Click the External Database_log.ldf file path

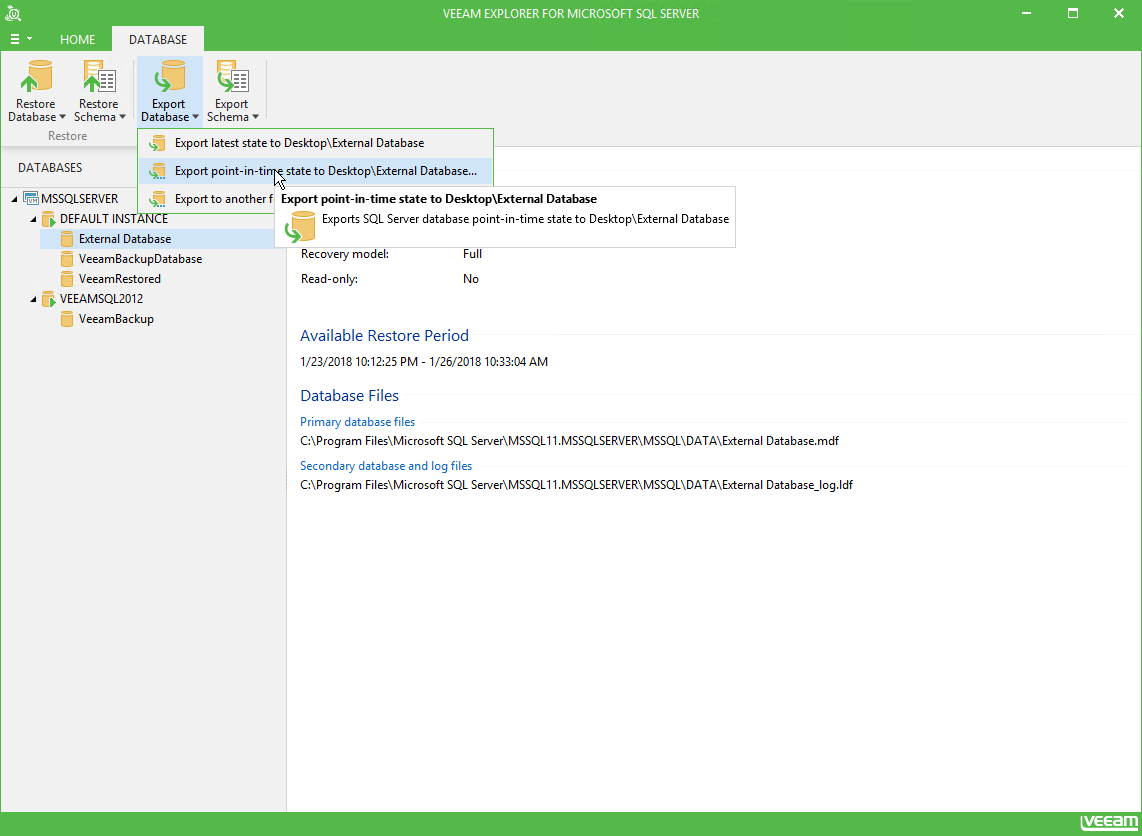coord(576,485)
